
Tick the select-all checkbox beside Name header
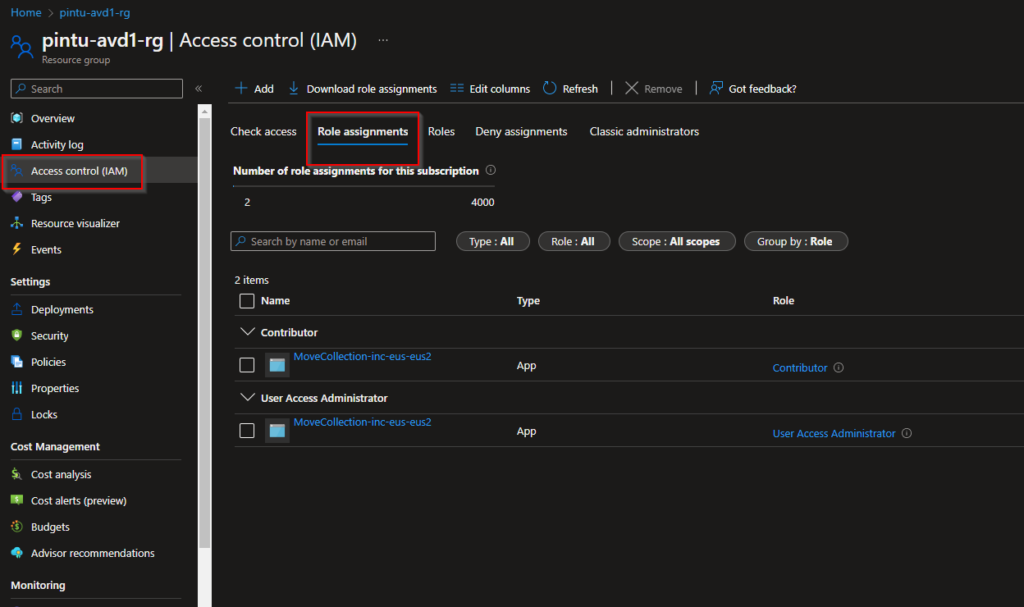pos(247,301)
